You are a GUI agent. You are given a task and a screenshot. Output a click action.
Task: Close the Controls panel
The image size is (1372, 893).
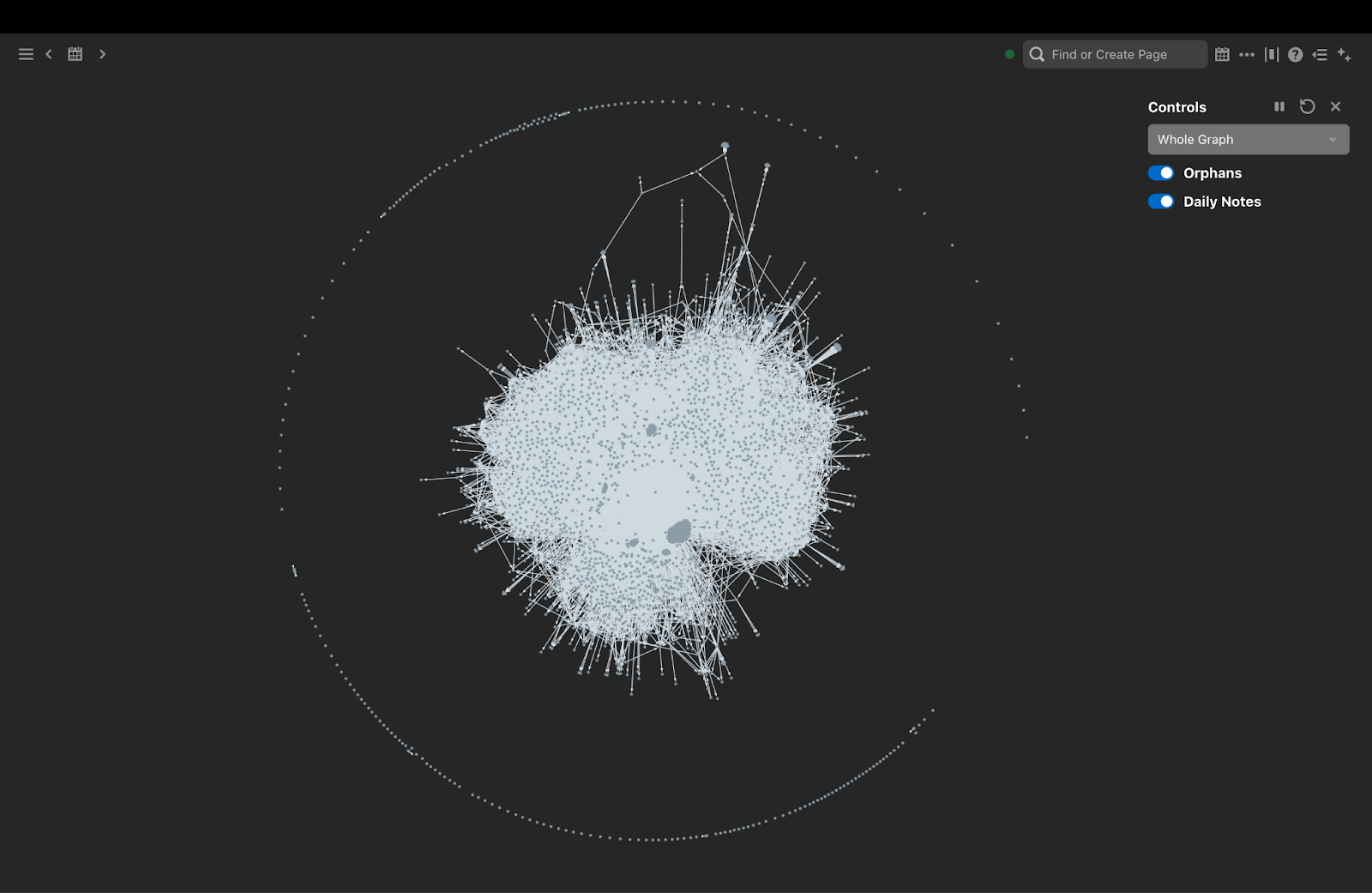tap(1335, 106)
